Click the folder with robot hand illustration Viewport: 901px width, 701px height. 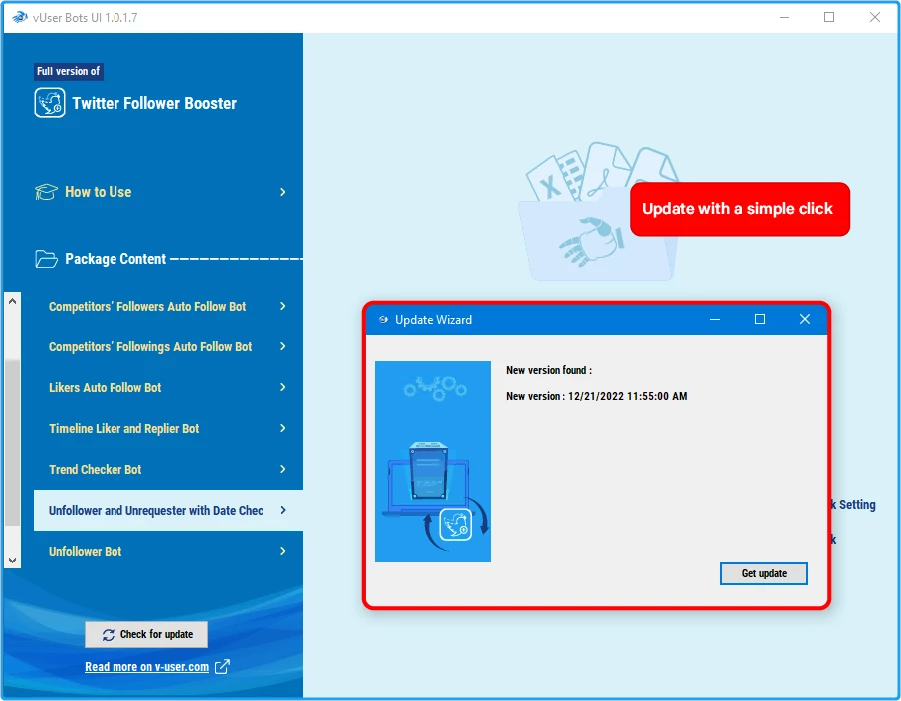pos(598,211)
